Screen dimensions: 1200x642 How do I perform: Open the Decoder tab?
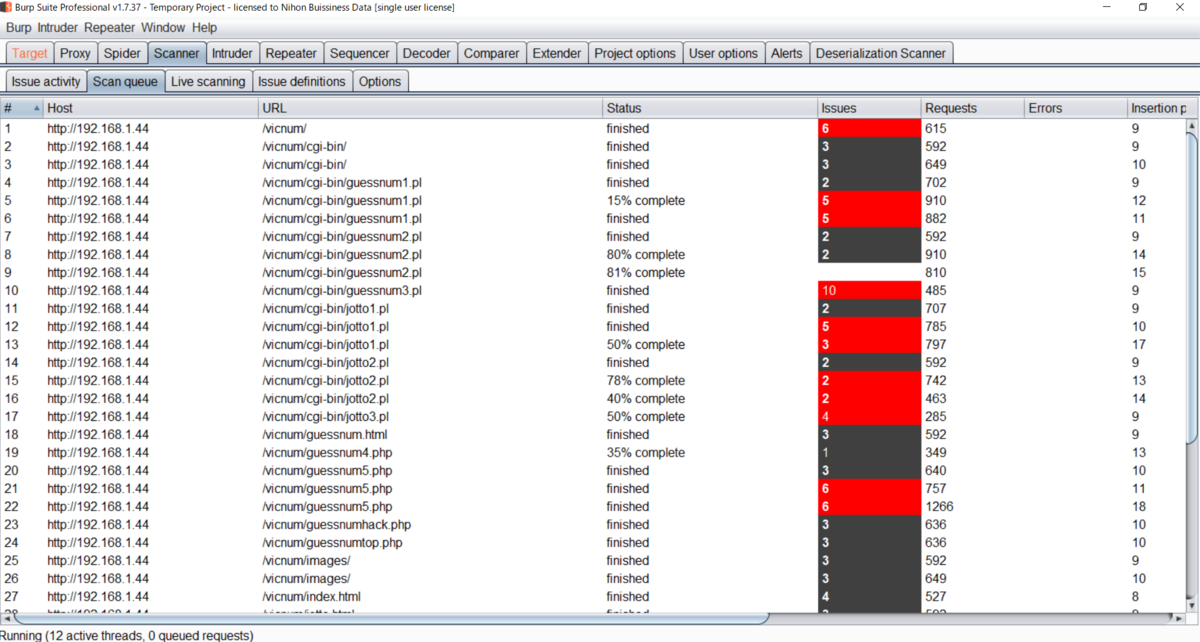coord(427,53)
